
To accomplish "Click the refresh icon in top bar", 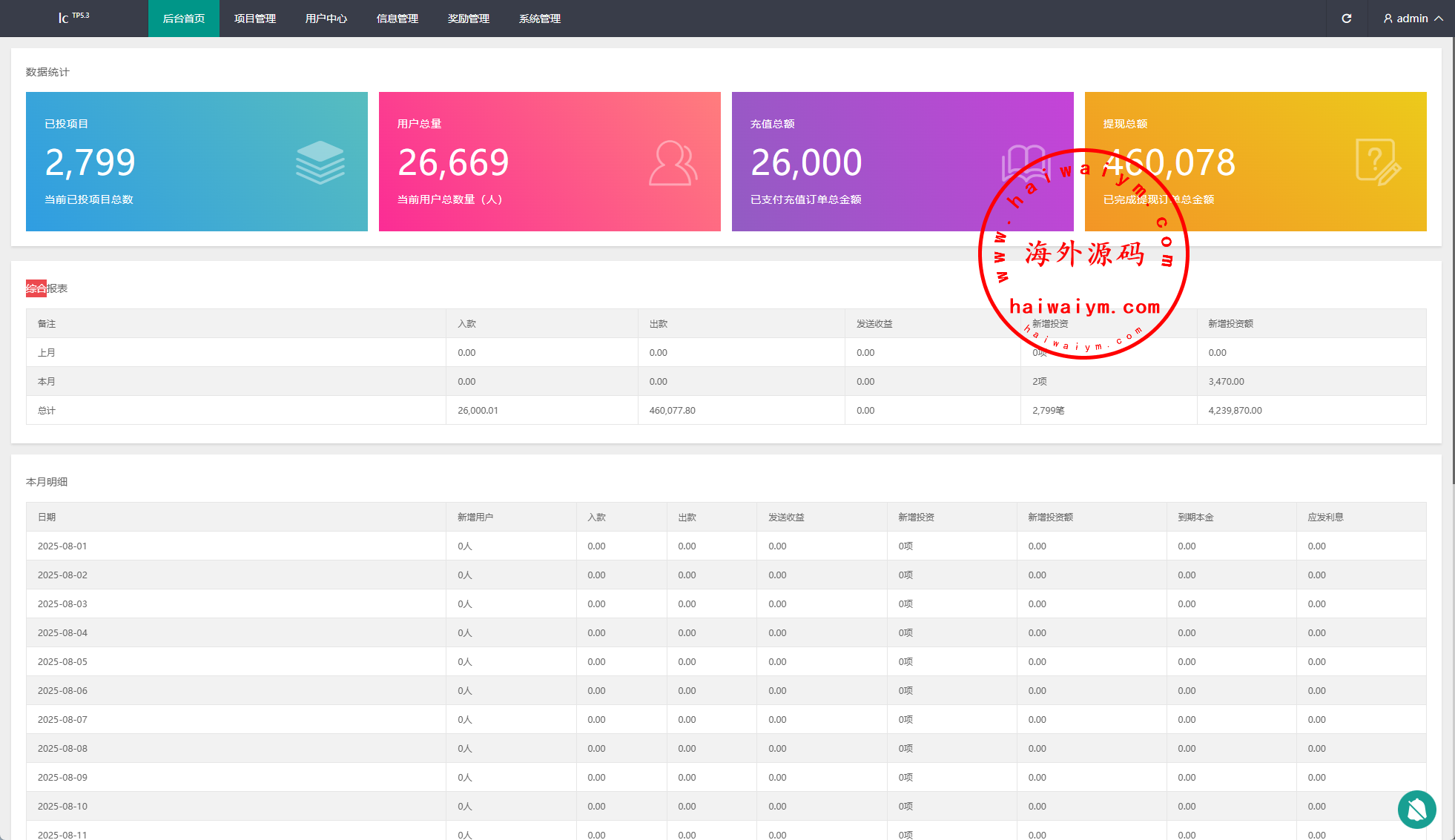I will tap(1346, 19).
